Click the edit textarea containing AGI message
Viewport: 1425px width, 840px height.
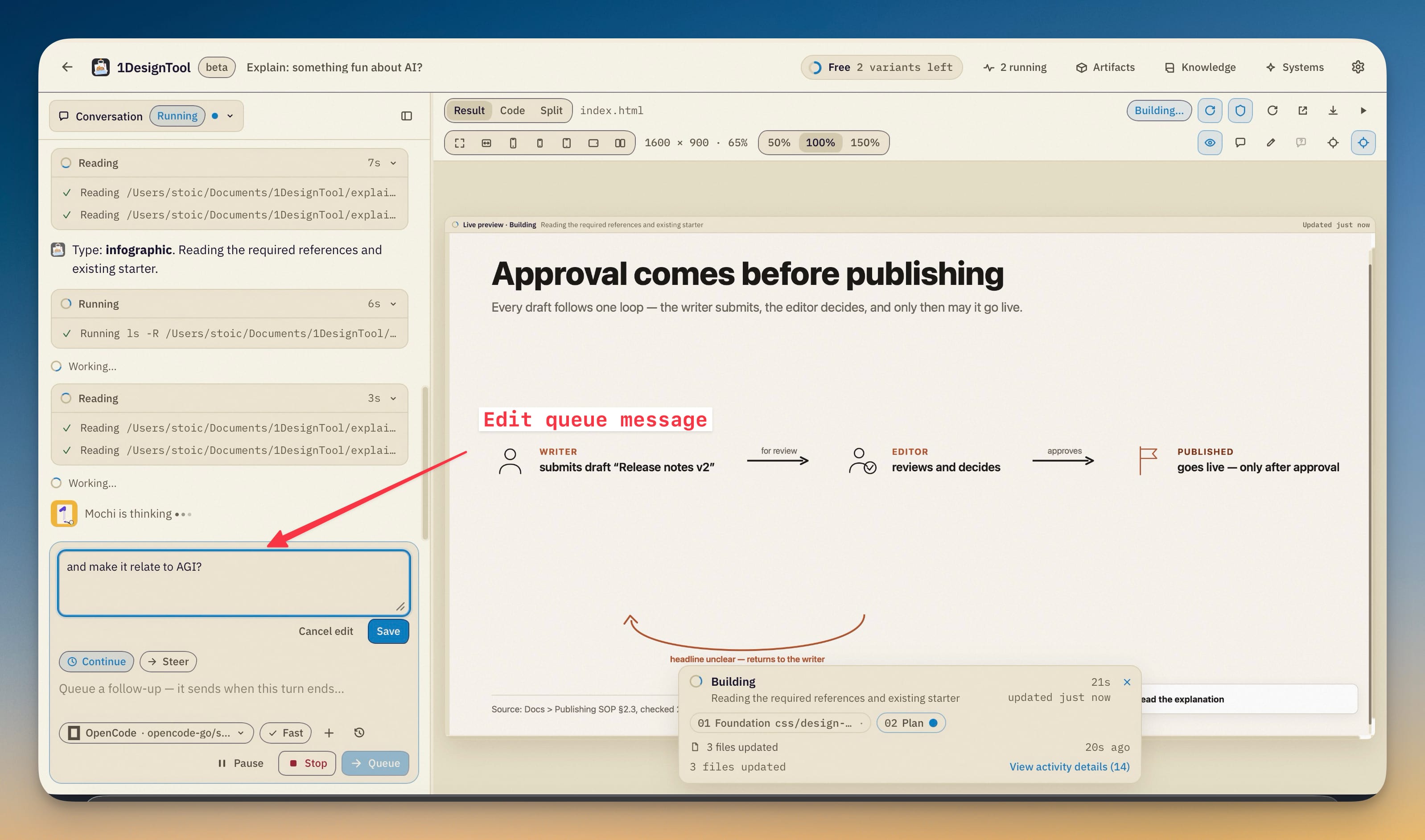pos(234,583)
